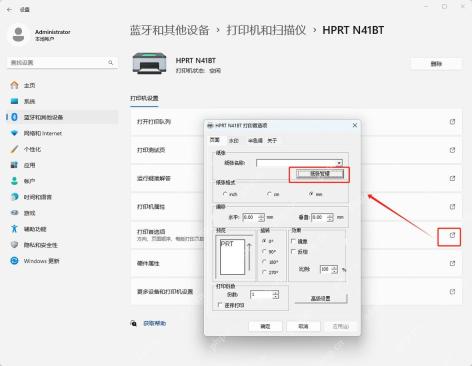Click the 垂直 offset spinner arrows
472x366 pixels.
pyautogui.click(x=330, y=217)
